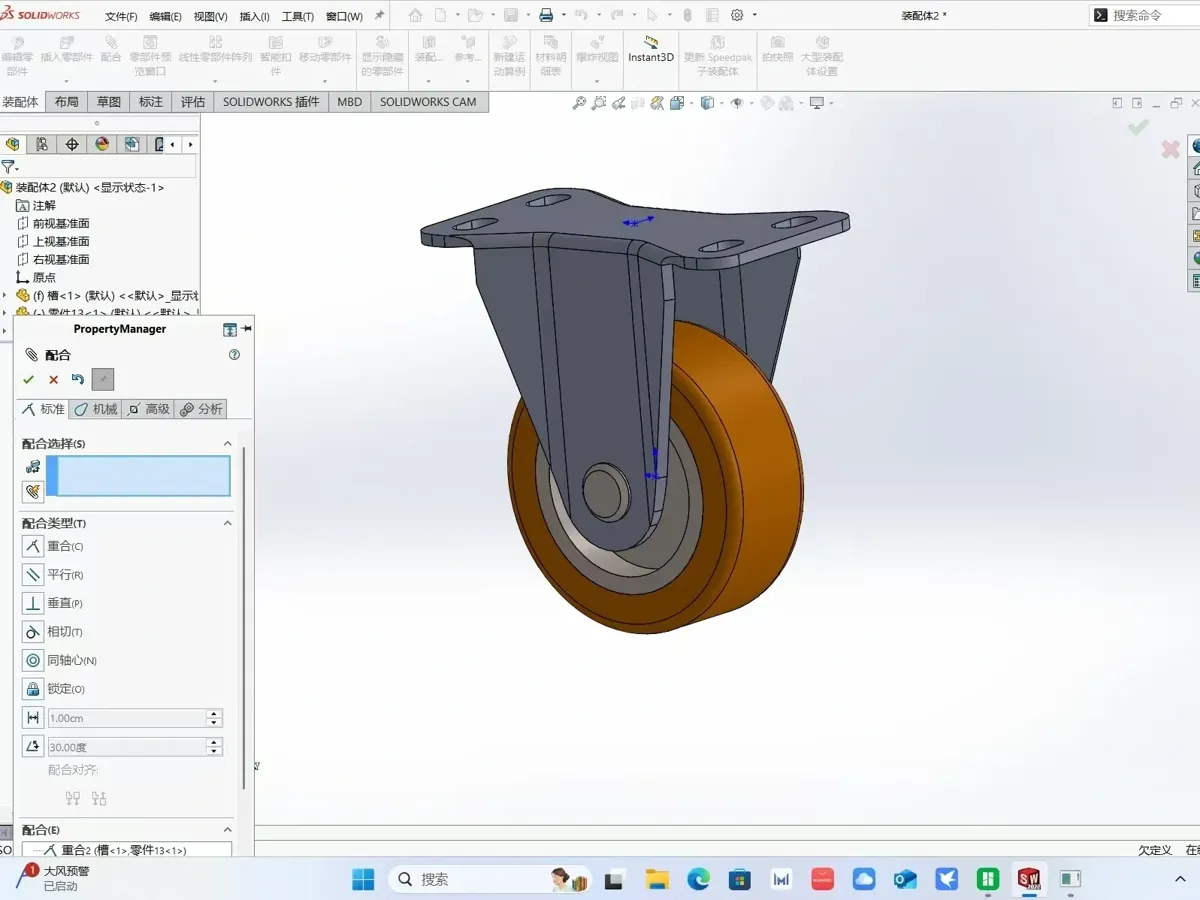This screenshot has width=1200, height=900.
Task: Click the undo arrow in PropertyManager
Action: point(78,379)
